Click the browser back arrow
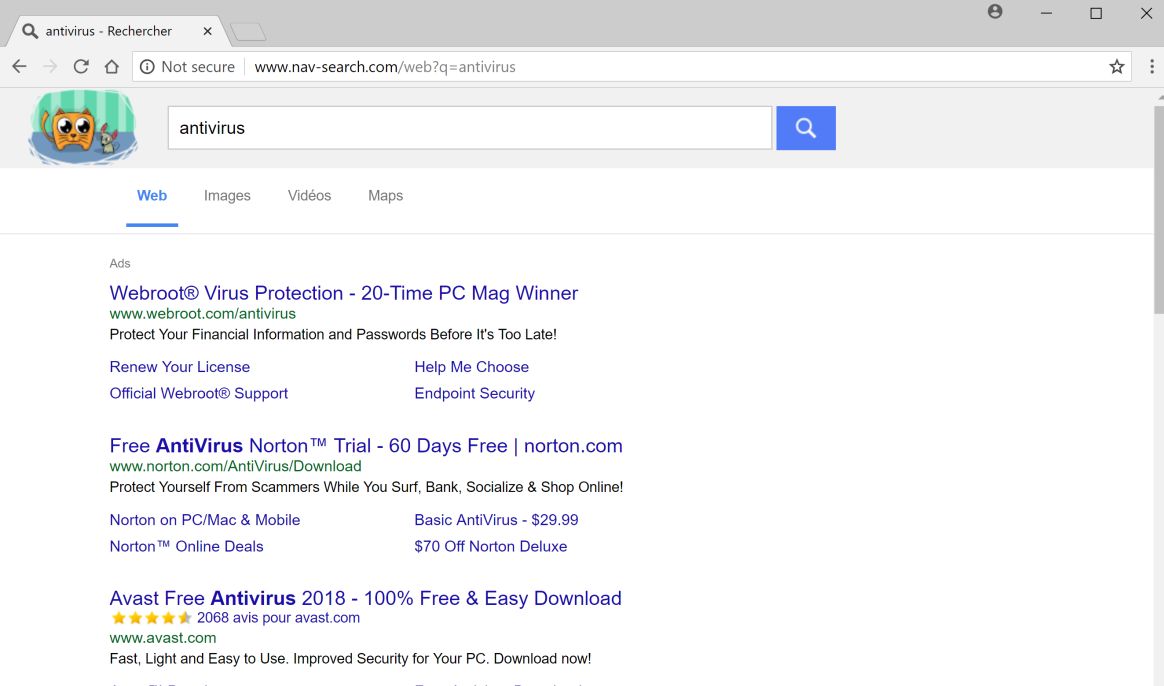 click(x=19, y=67)
